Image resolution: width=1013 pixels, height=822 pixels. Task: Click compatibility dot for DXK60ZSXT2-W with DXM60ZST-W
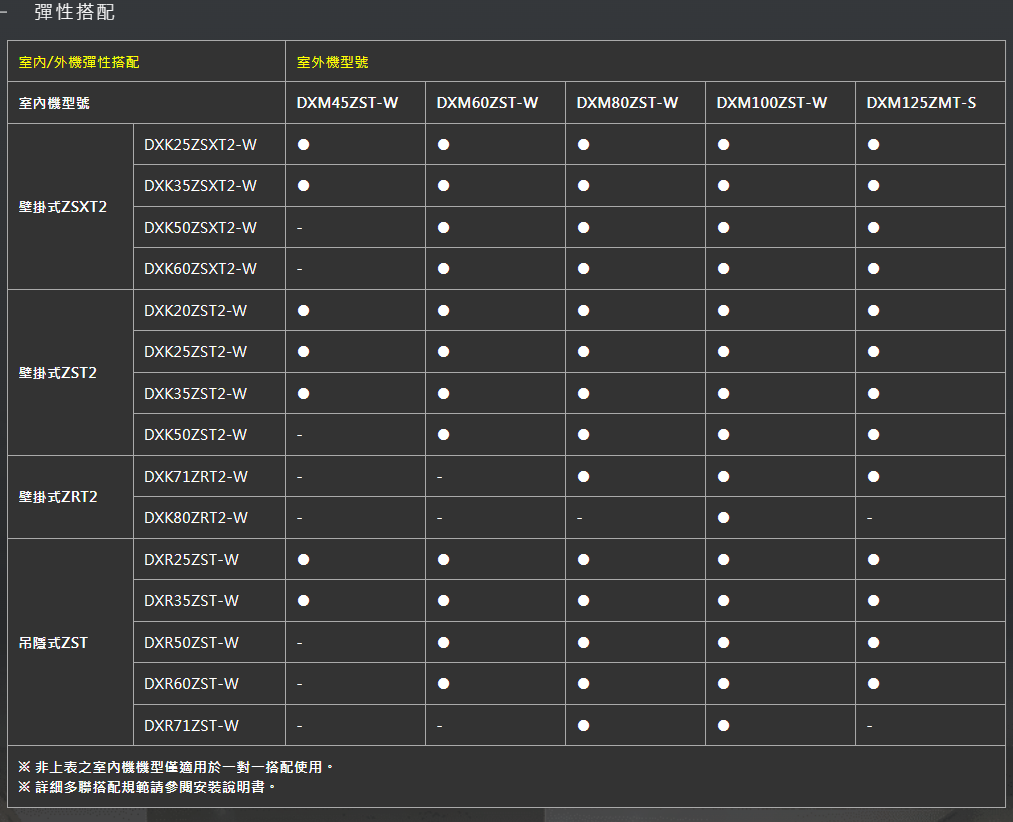pyautogui.click(x=443, y=269)
